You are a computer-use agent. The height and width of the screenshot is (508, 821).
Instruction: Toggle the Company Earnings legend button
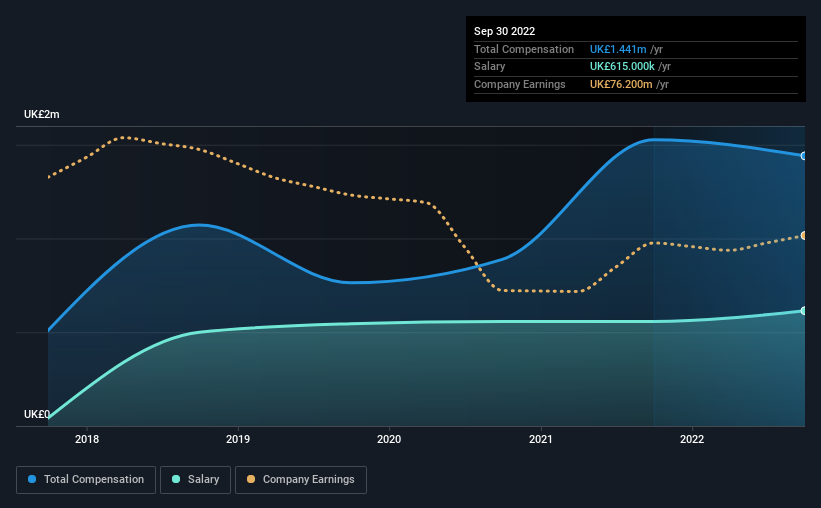(301, 480)
